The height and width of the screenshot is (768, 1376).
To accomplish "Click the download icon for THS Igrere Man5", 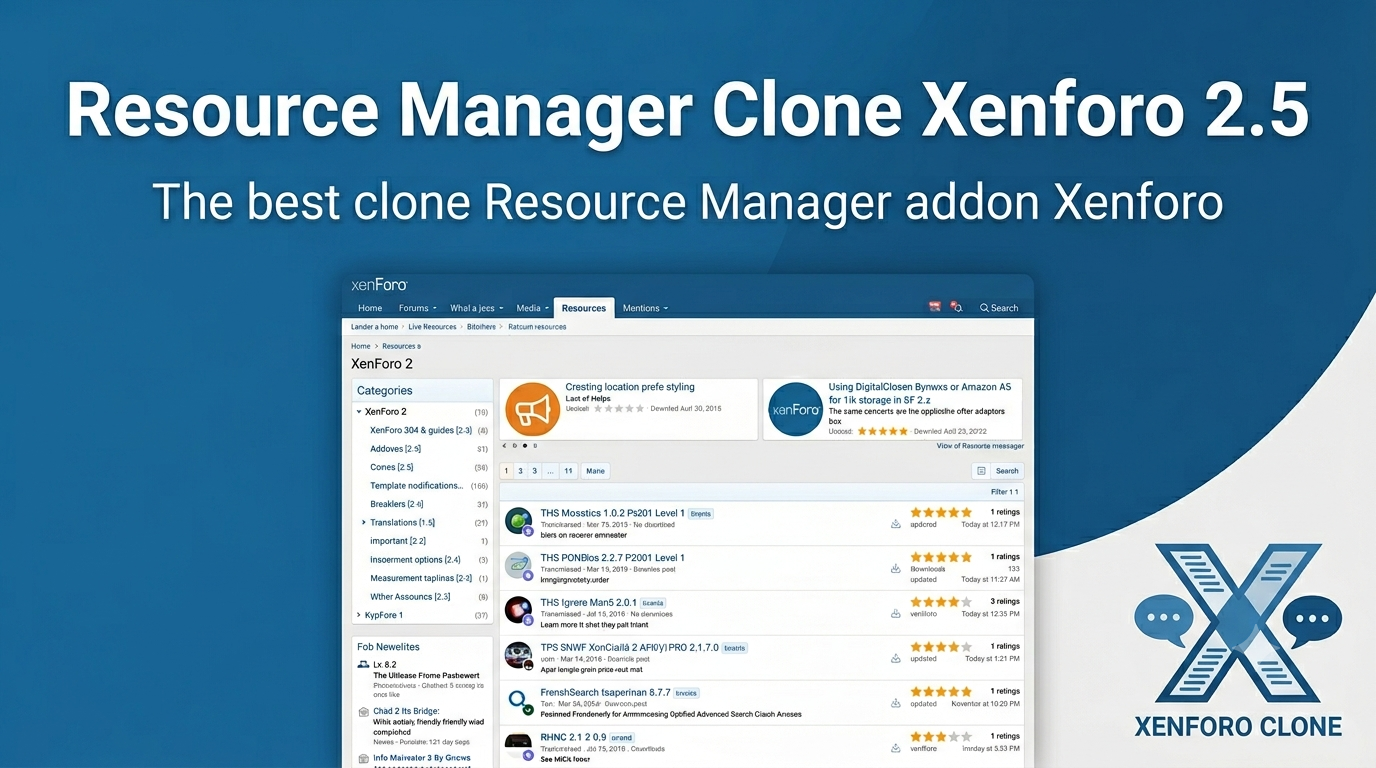I will point(896,614).
